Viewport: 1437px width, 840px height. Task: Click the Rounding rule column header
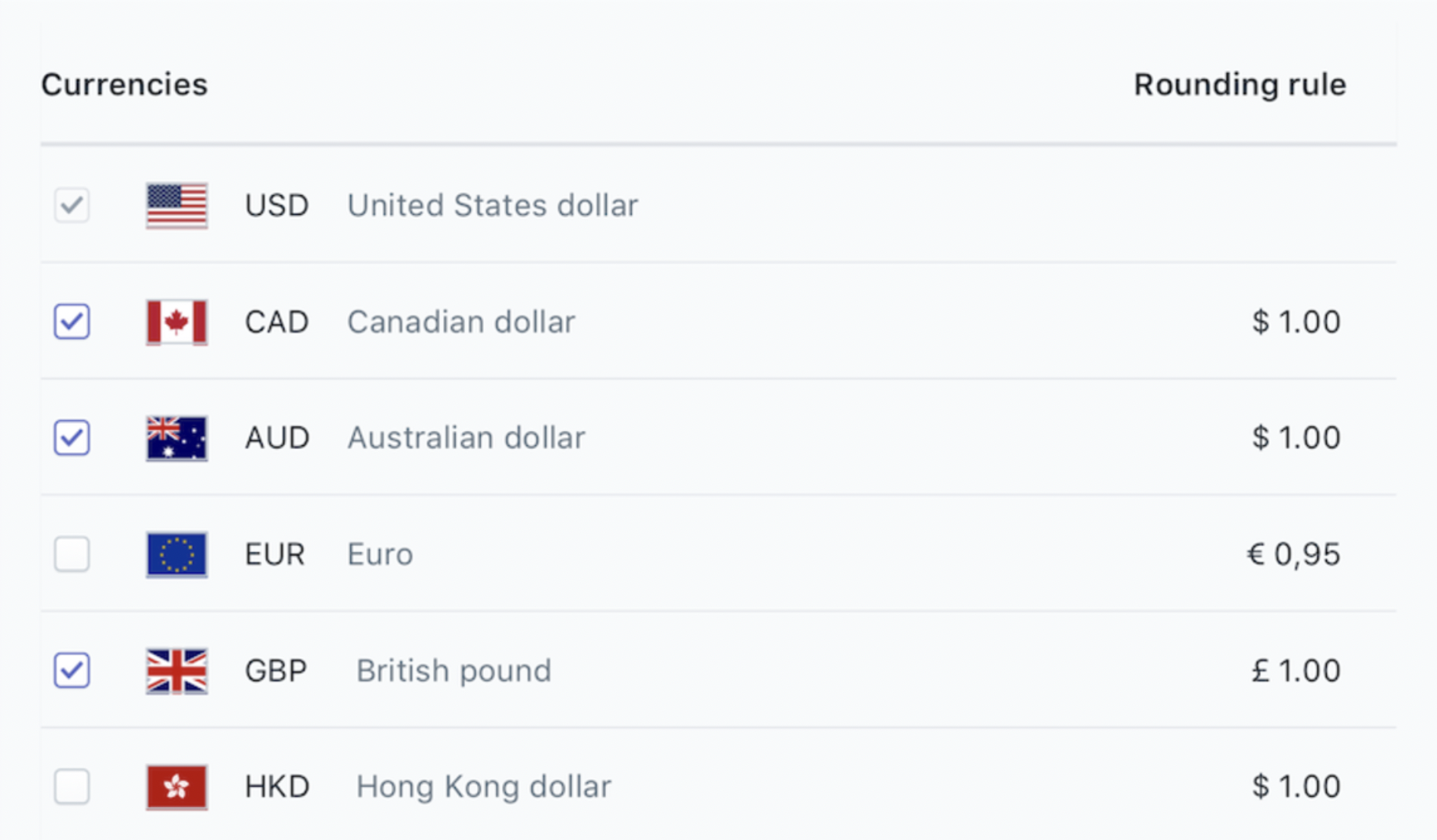click(1239, 85)
